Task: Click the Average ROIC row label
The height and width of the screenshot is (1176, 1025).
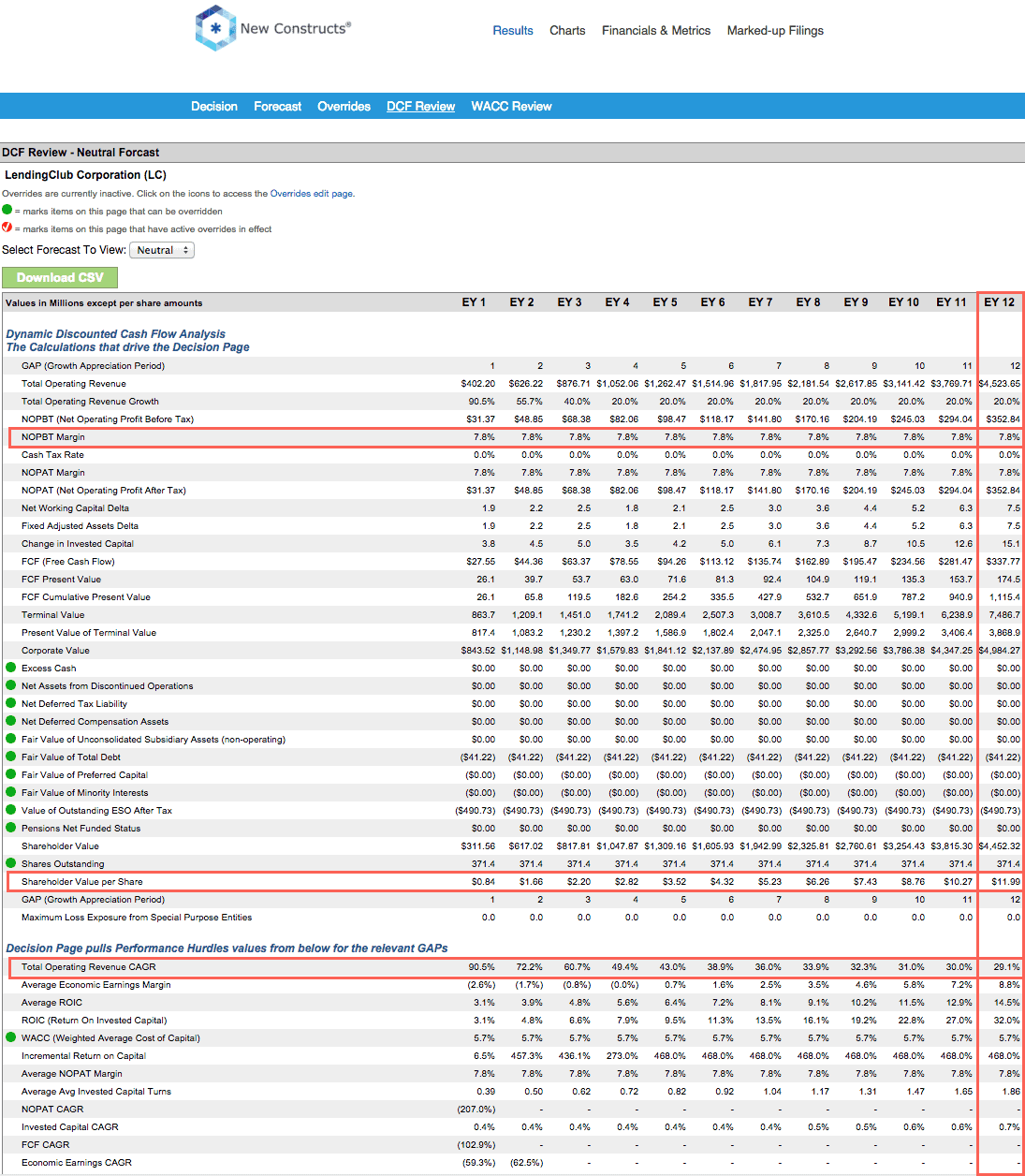Action: click(x=52, y=1003)
